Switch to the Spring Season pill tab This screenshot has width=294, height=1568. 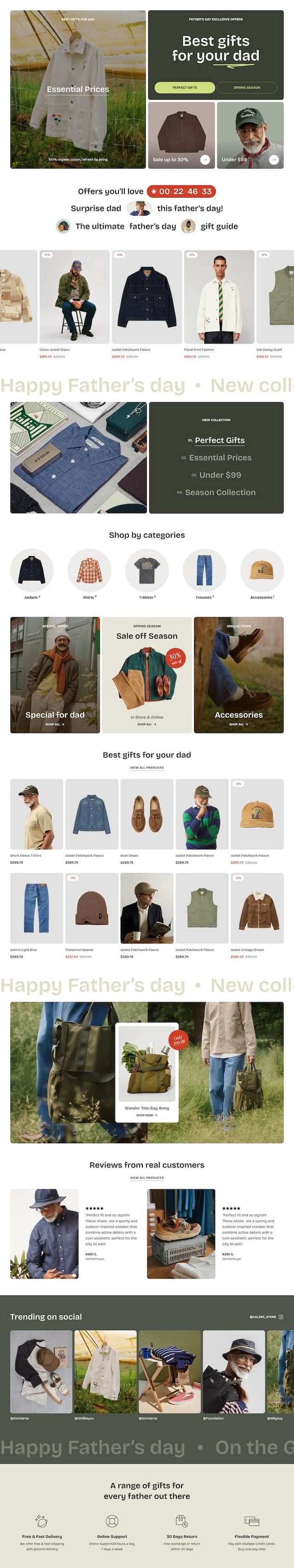pos(247,88)
